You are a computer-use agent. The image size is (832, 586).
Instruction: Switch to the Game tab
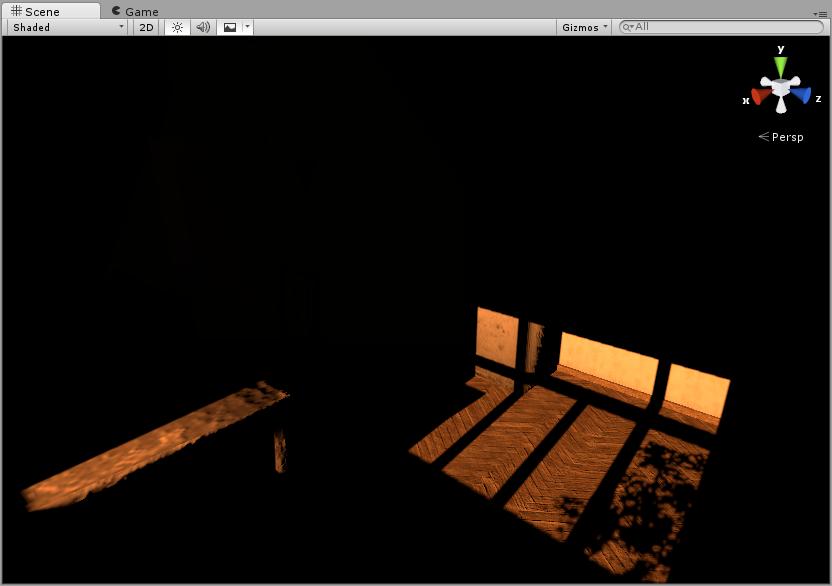135,11
